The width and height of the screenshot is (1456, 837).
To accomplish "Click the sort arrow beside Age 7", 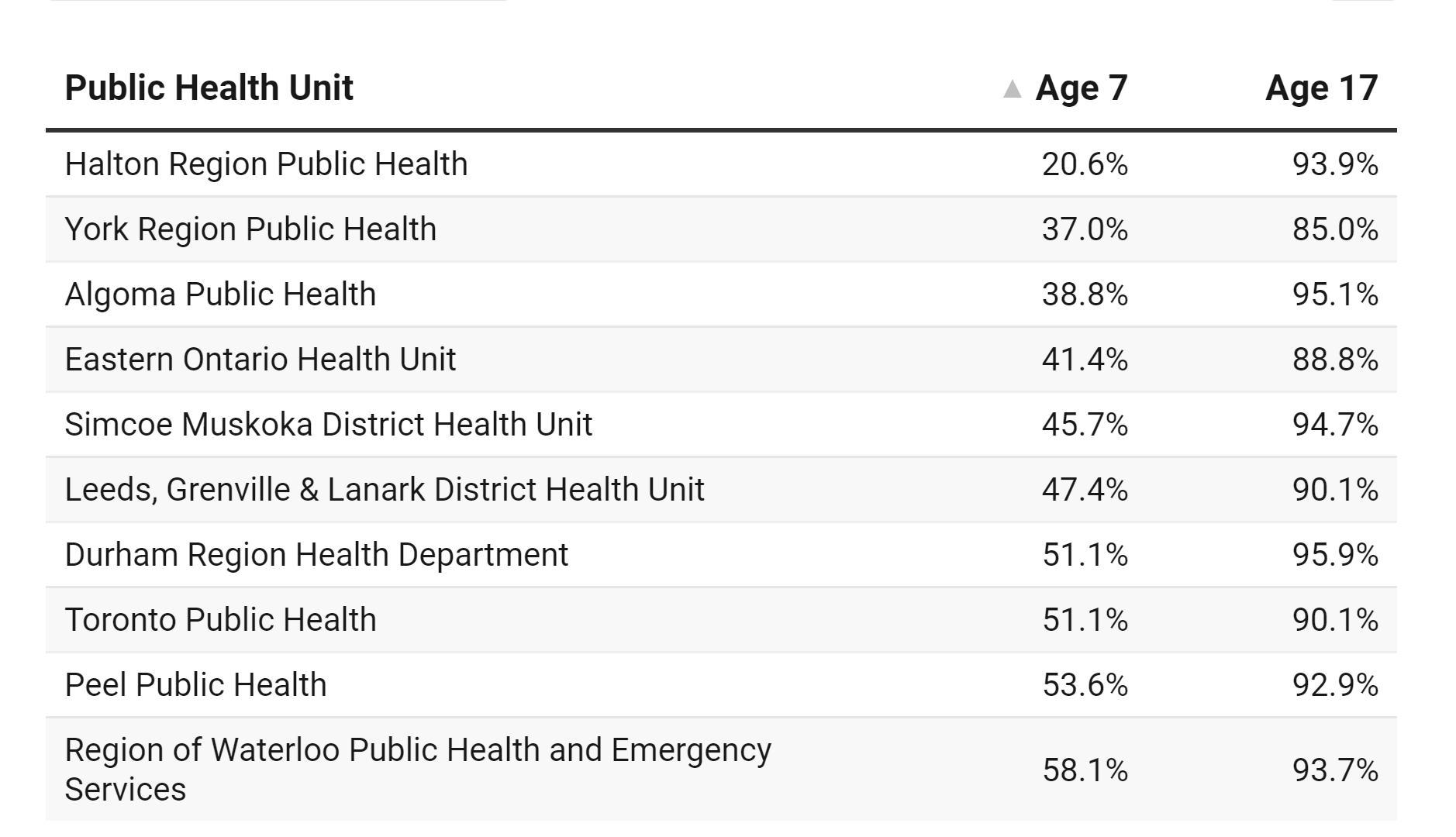I will click(x=1012, y=89).
